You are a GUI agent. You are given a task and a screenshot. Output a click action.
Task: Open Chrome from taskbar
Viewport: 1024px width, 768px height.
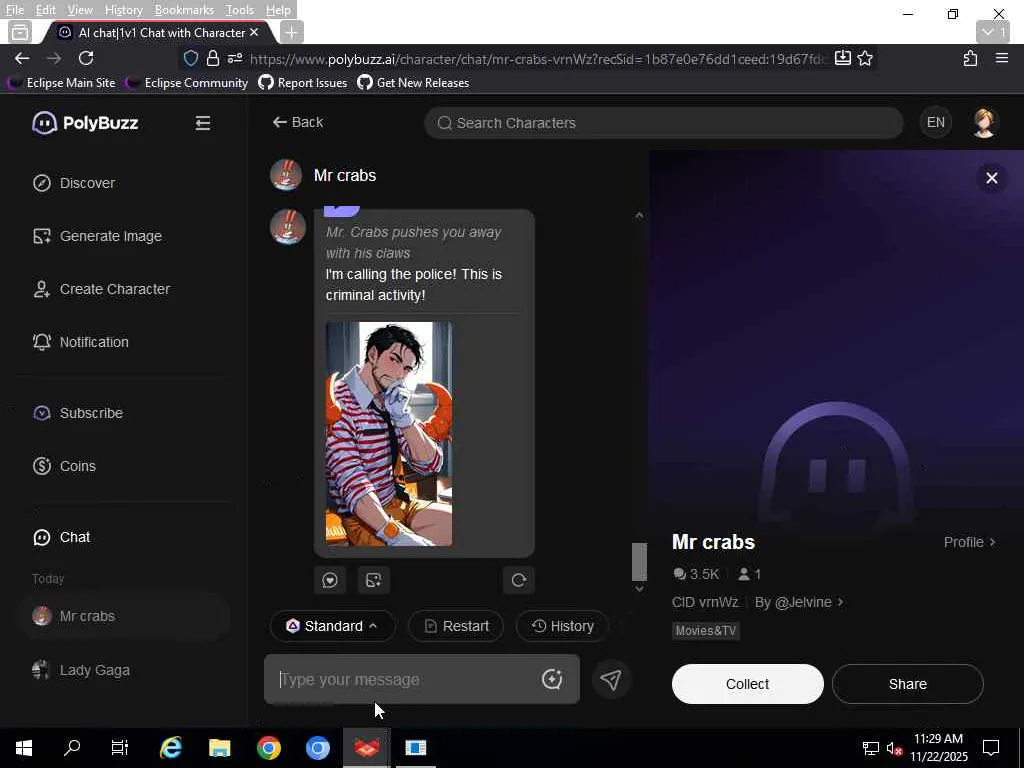(x=268, y=748)
